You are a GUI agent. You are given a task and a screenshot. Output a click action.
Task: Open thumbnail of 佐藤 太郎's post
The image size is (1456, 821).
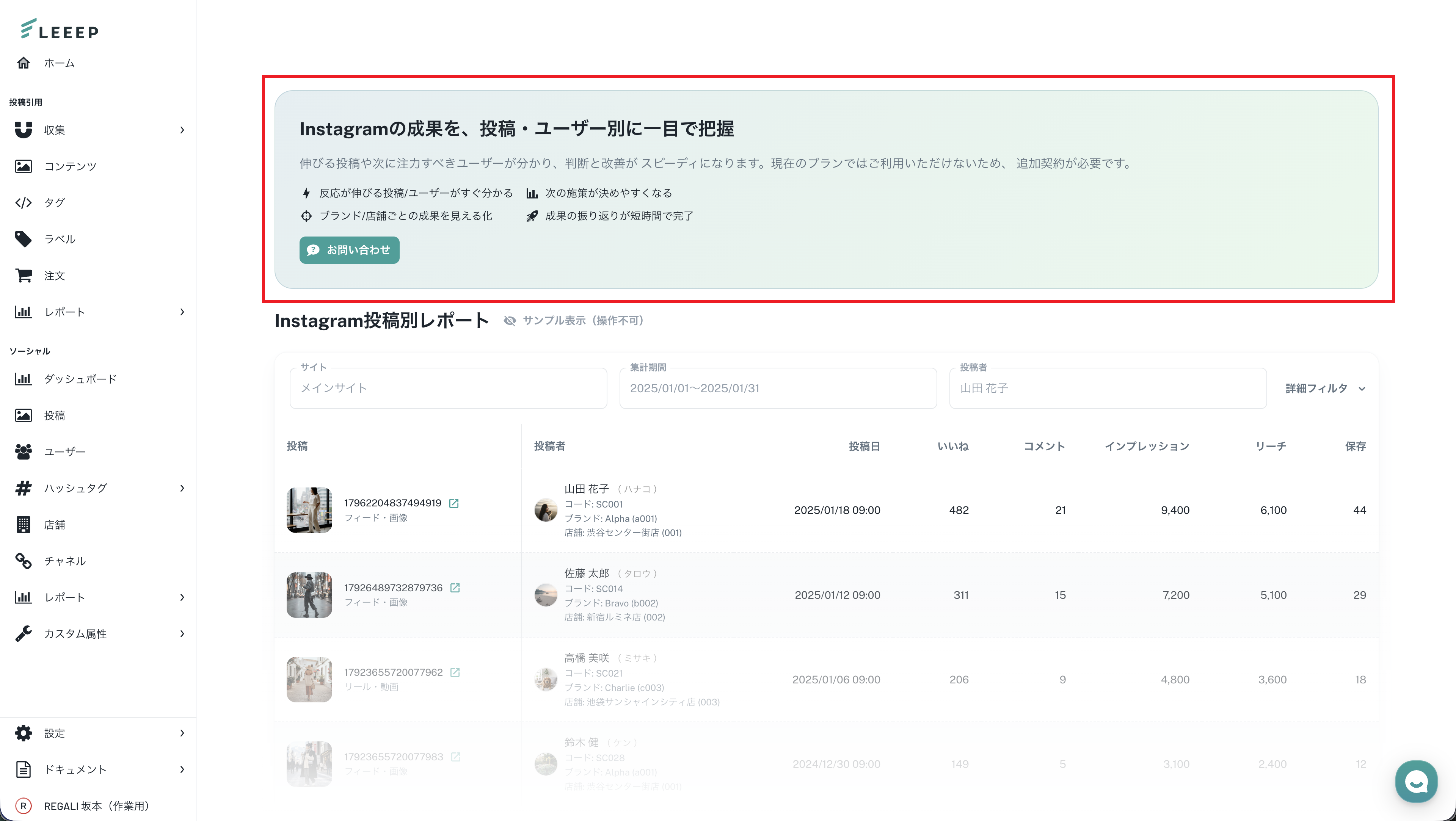[309, 595]
